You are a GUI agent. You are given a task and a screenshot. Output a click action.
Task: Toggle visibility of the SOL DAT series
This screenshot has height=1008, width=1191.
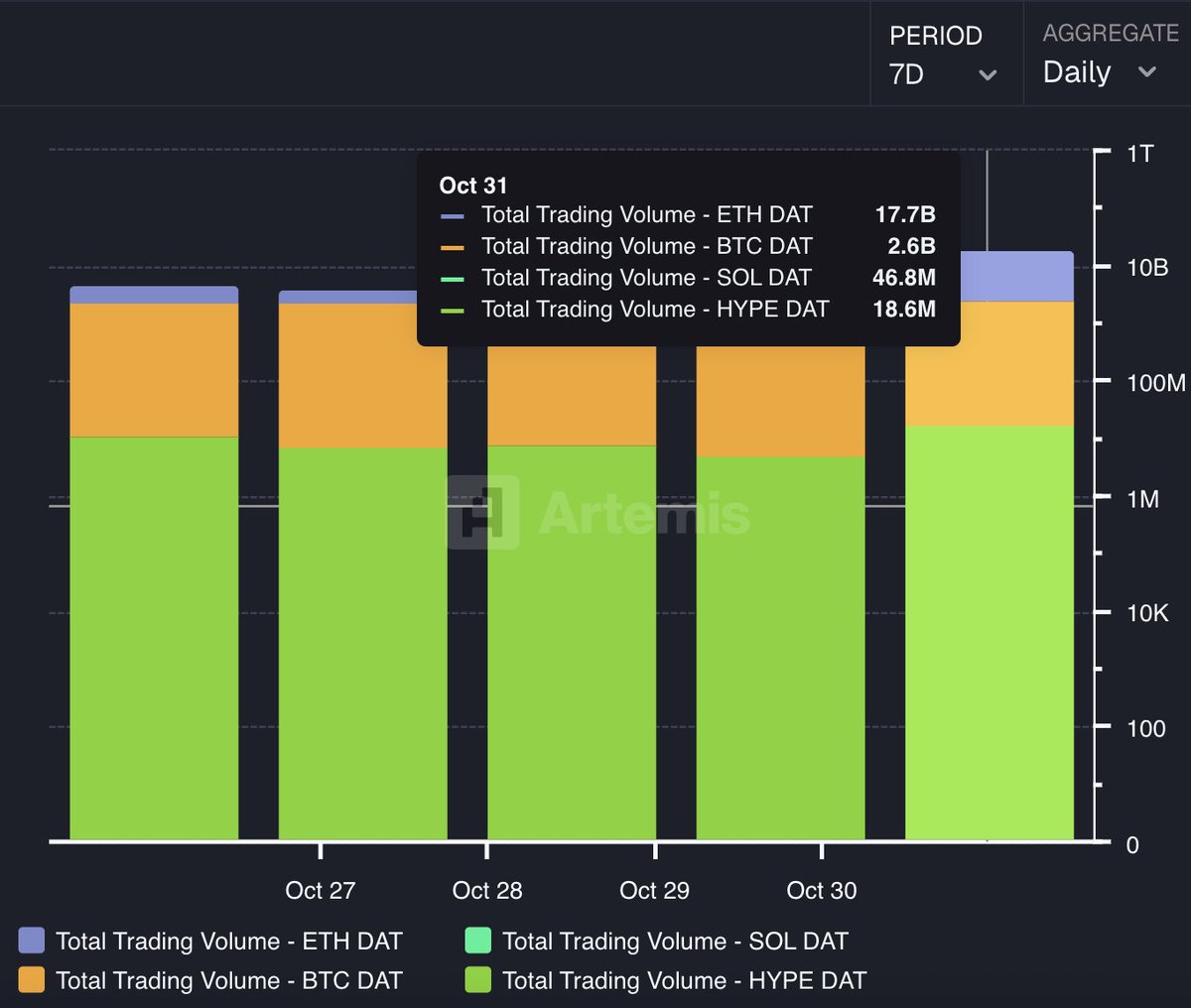(x=673, y=941)
